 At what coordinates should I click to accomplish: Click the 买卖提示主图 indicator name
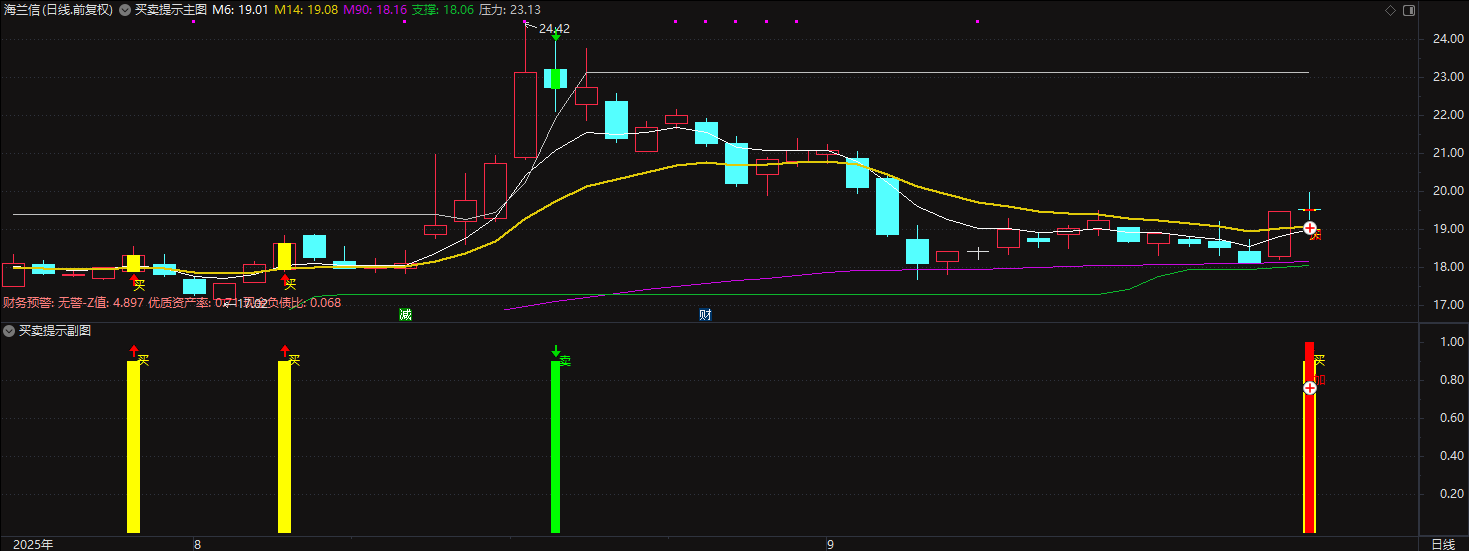click(171, 10)
